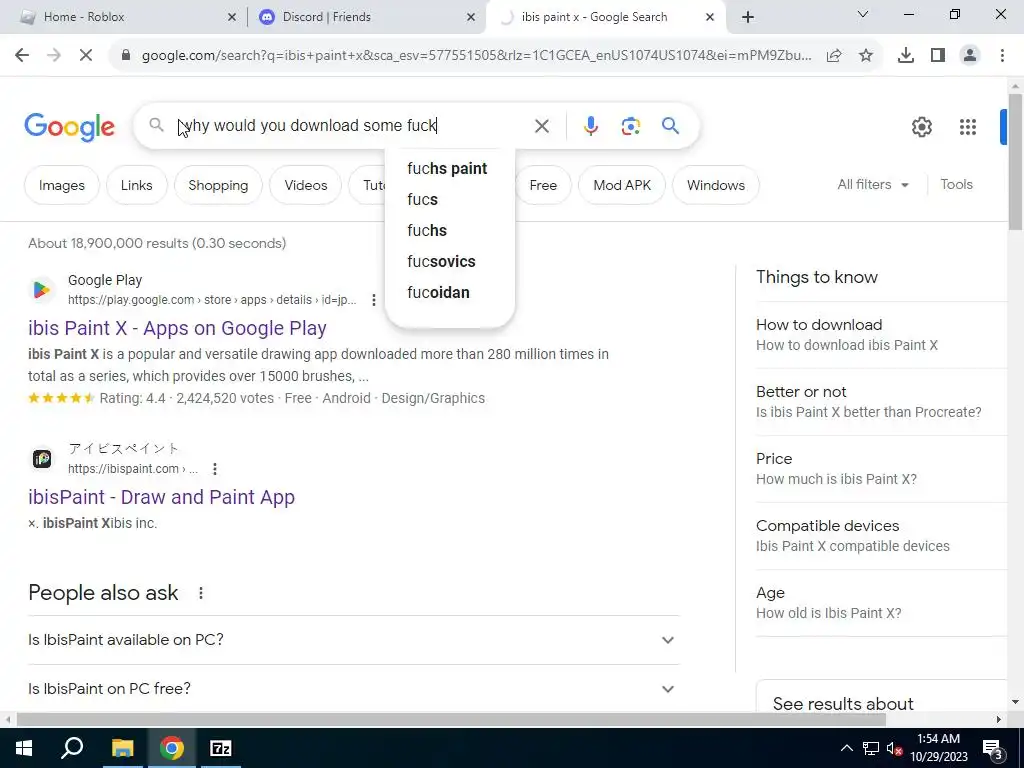Open 'Is ibis Paint X better than Procreate?'
Image resolution: width=1024 pixels, height=768 pixels.
tap(869, 413)
